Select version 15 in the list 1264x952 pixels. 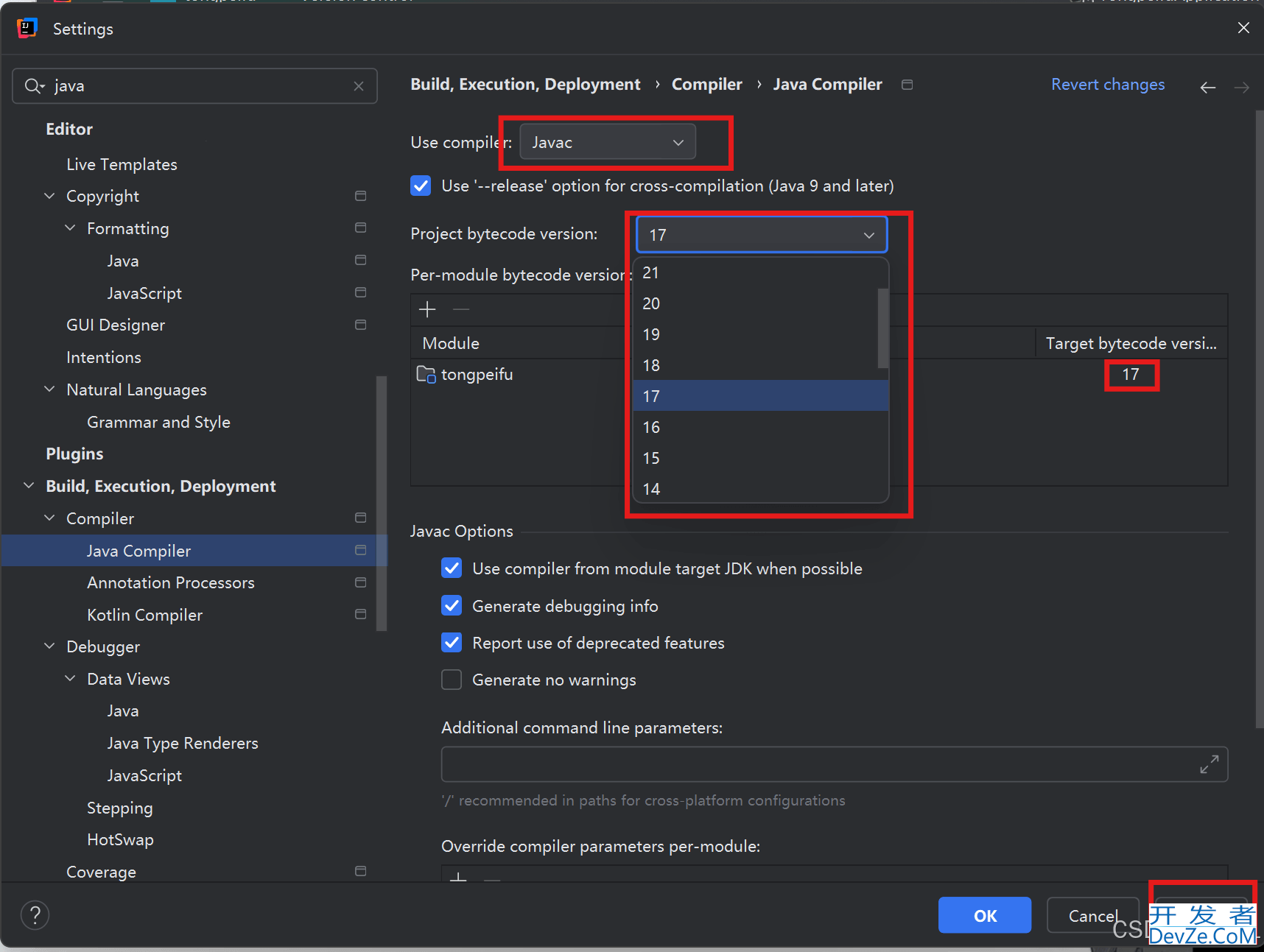click(x=761, y=458)
